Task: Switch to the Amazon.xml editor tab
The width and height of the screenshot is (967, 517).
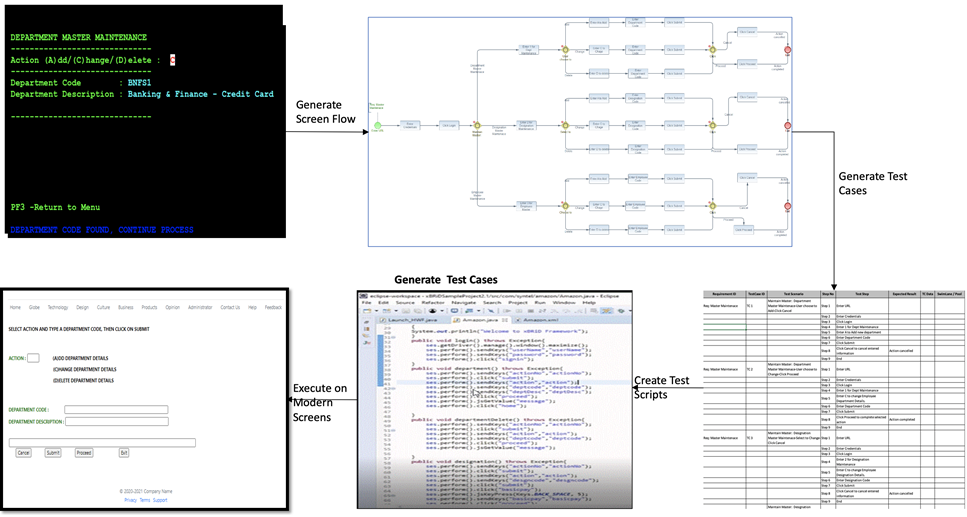Action: click(538, 320)
